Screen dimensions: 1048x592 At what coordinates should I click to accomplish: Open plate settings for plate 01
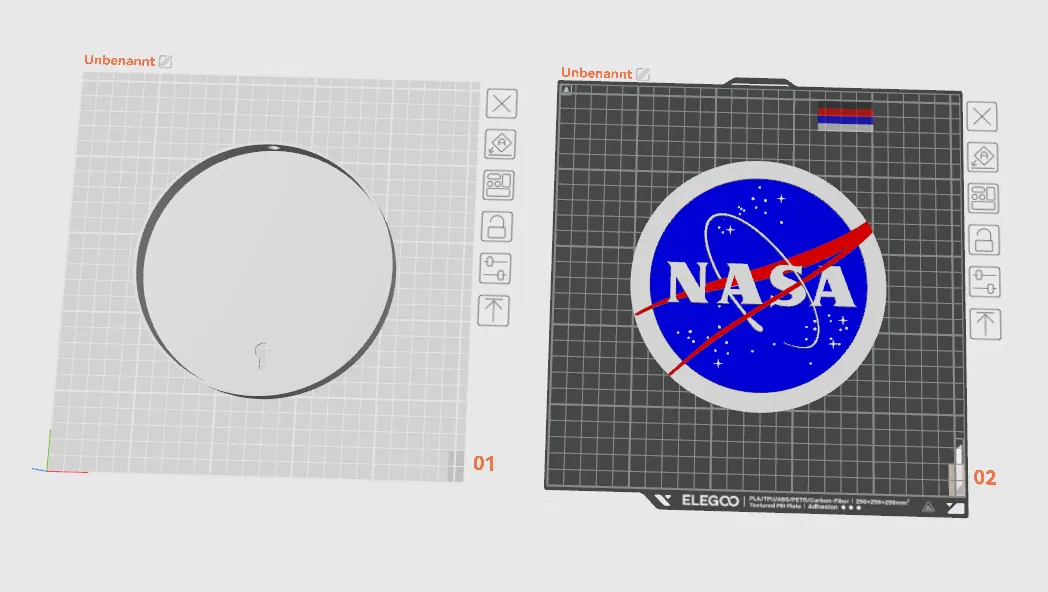(497, 268)
